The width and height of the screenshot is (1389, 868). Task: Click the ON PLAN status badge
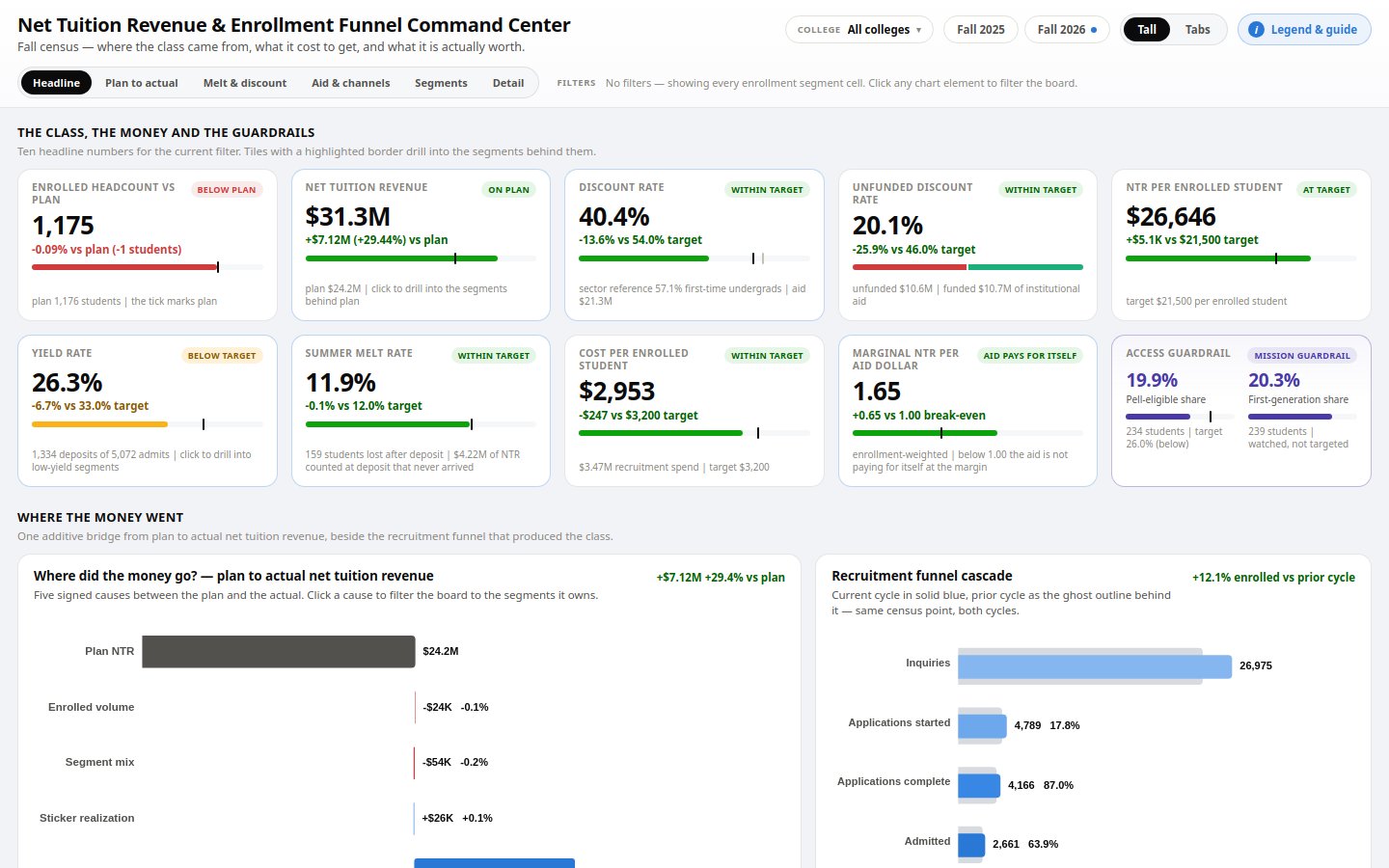click(508, 190)
